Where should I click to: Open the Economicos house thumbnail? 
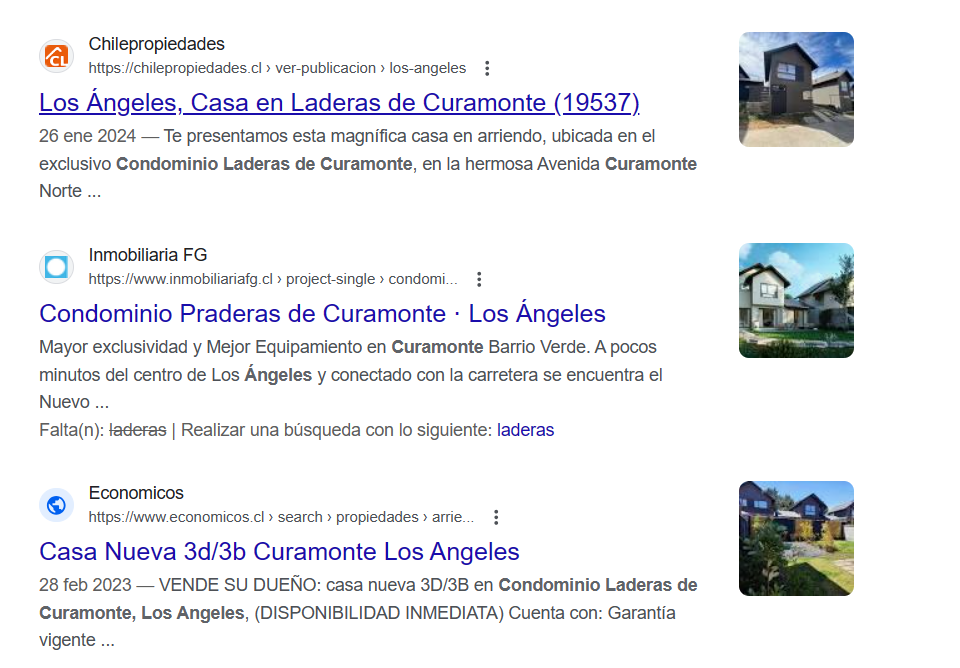point(796,538)
